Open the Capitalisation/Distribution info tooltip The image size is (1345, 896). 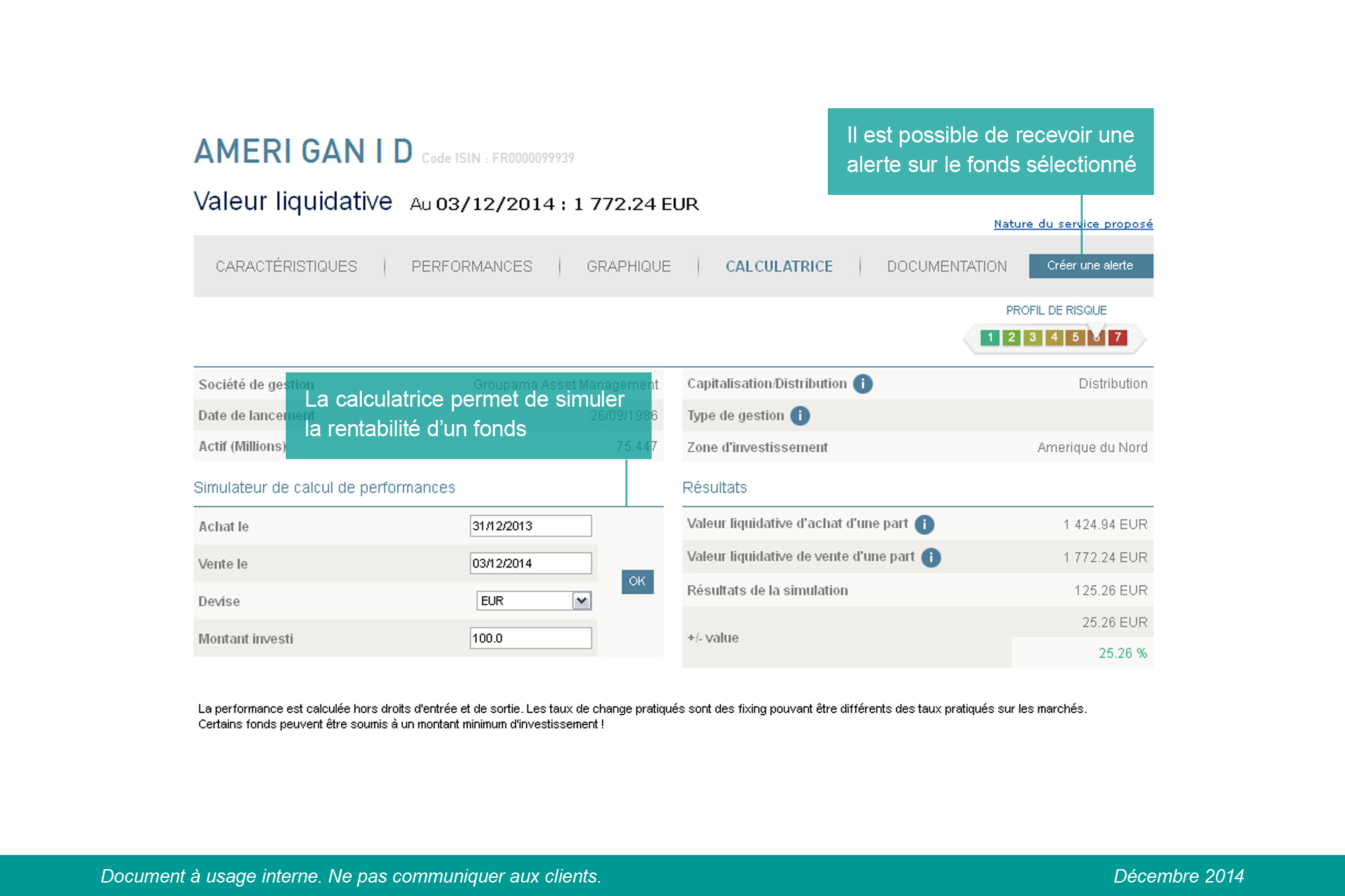click(863, 383)
